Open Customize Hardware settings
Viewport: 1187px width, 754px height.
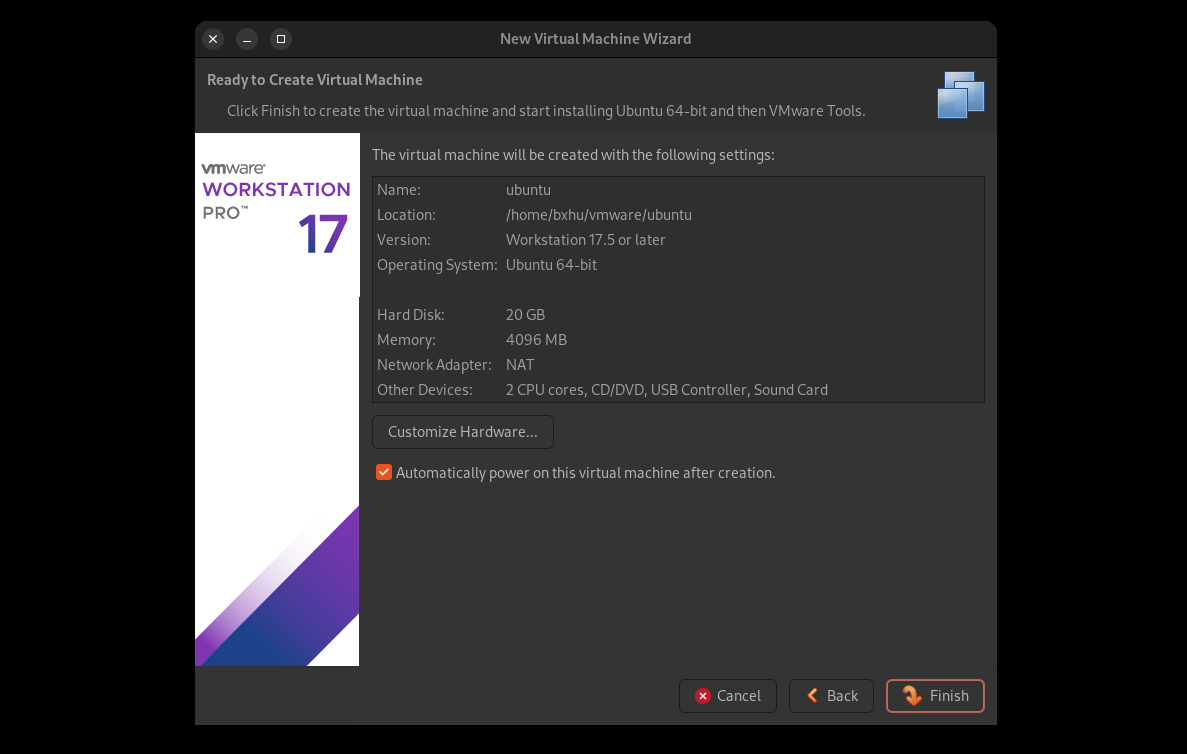click(462, 432)
